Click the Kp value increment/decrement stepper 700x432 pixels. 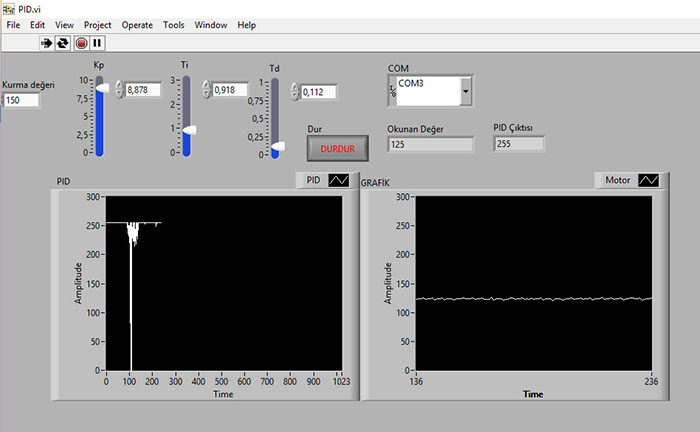tap(120, 90)
